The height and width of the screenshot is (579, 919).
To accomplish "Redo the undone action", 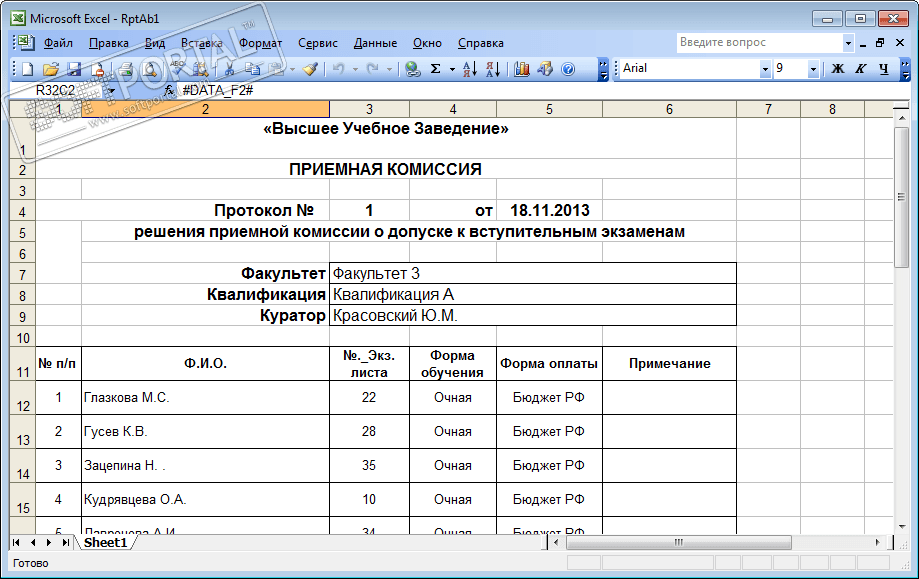I will [372, 69].
